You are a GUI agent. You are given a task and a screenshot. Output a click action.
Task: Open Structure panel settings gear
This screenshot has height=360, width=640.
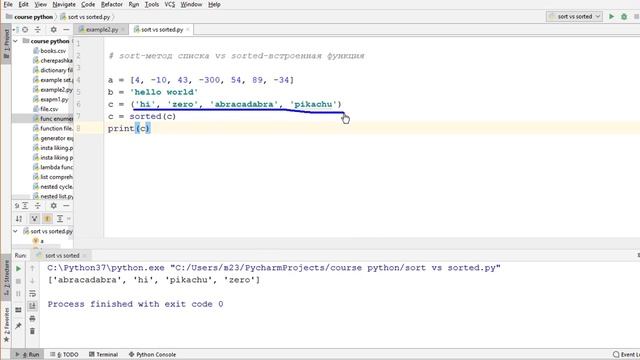(53, 206)
